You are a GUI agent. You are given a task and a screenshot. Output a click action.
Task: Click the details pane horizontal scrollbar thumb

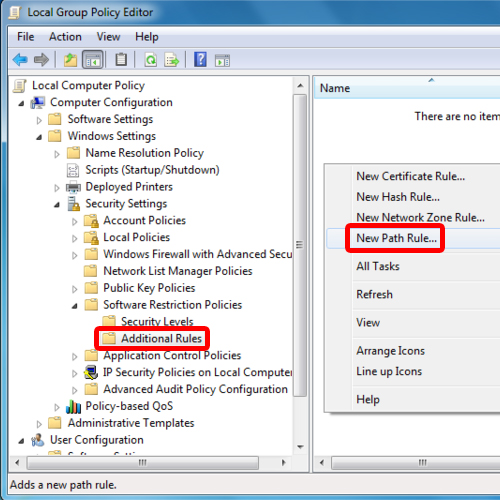[416, 463]
